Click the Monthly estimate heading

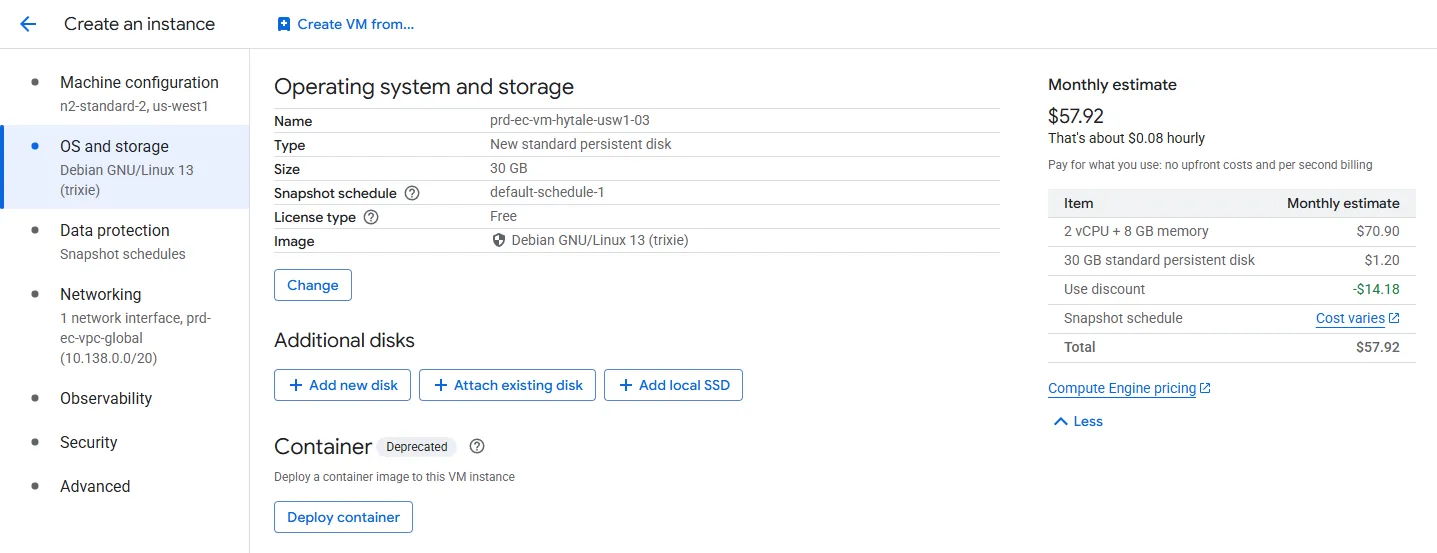click(1112, 85)
